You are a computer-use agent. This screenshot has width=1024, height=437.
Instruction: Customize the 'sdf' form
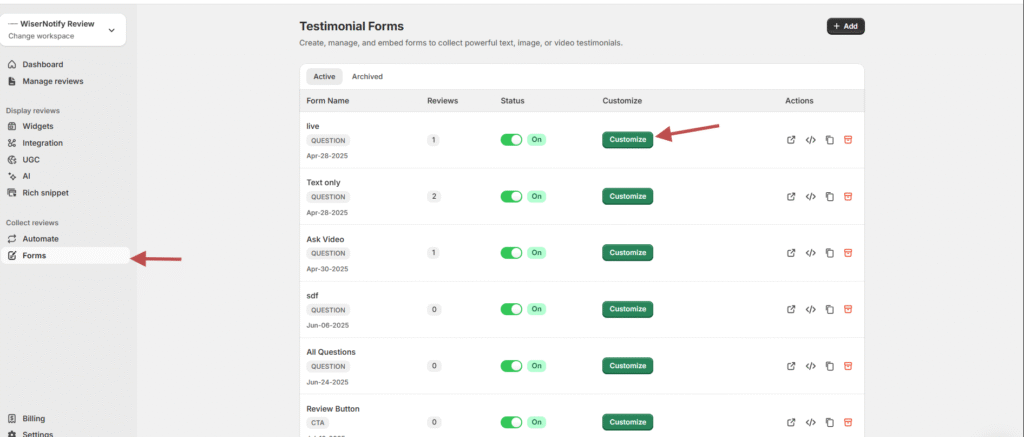click(x=627, y=309)
